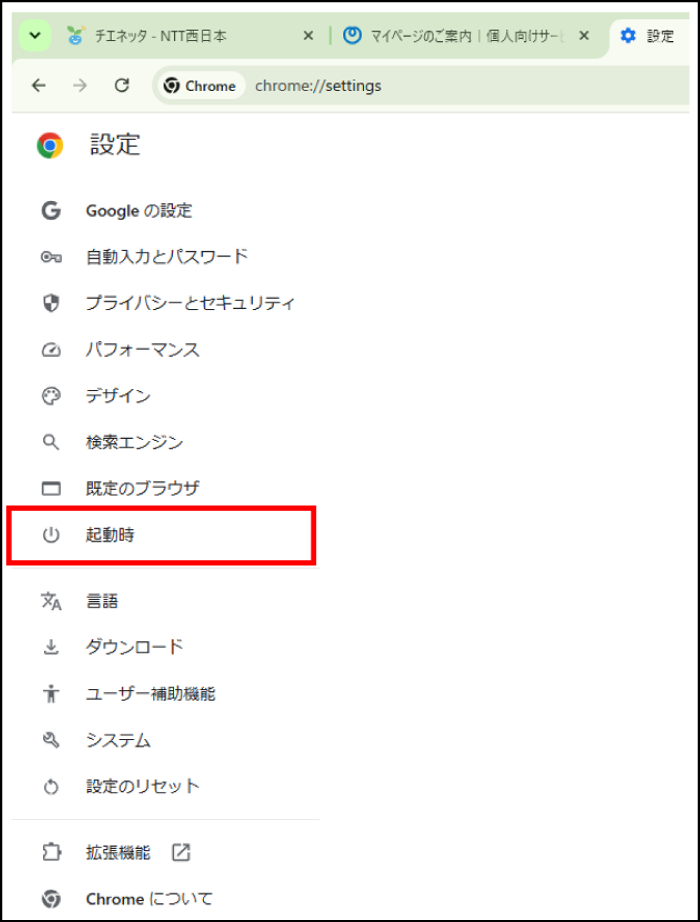Reload the page with the refresh icon
The width and height of the screenshot is (700, 922).
(122, 86)
